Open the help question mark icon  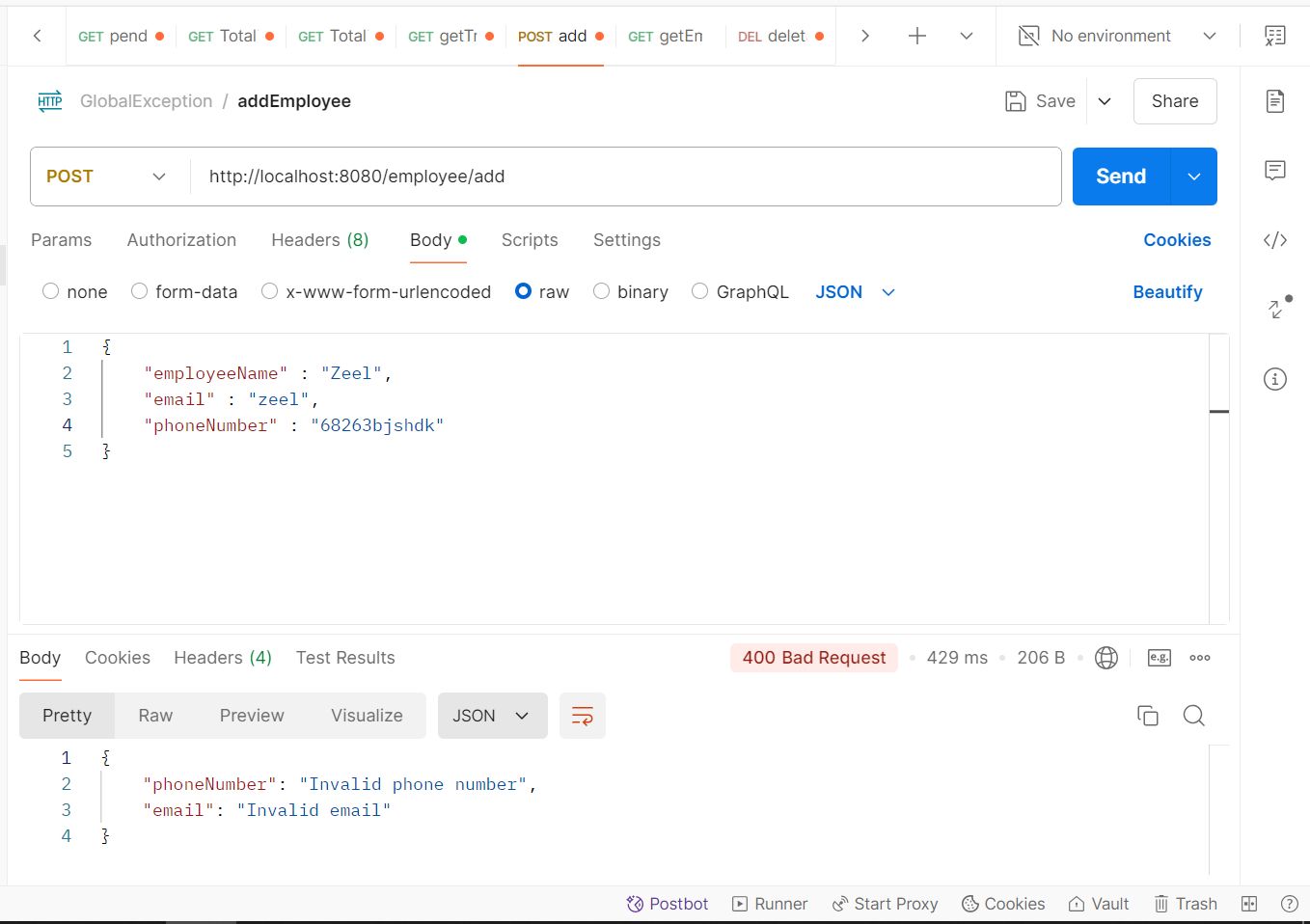[x=1289, y=904]
